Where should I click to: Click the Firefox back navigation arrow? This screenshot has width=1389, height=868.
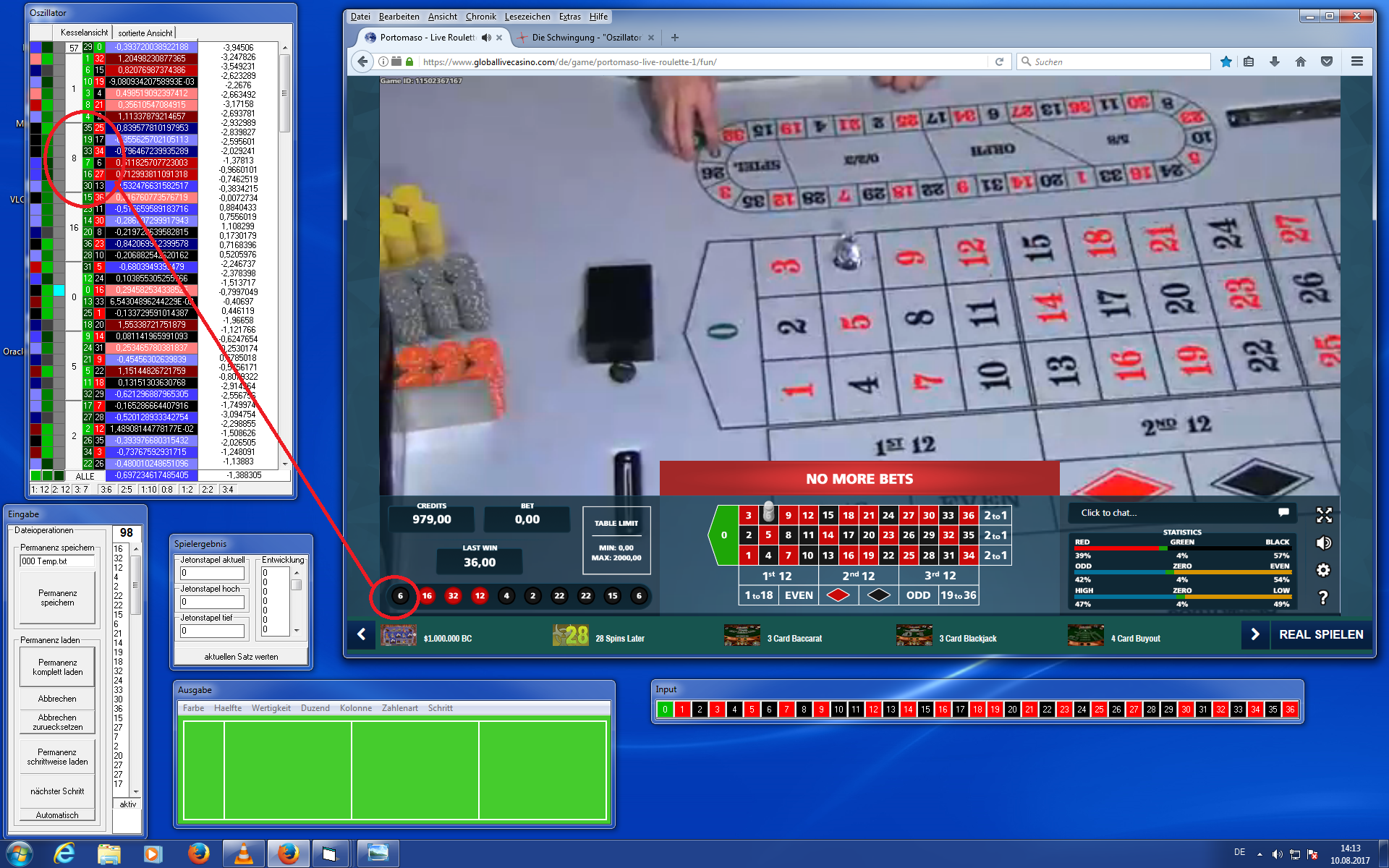coord(363,61)
